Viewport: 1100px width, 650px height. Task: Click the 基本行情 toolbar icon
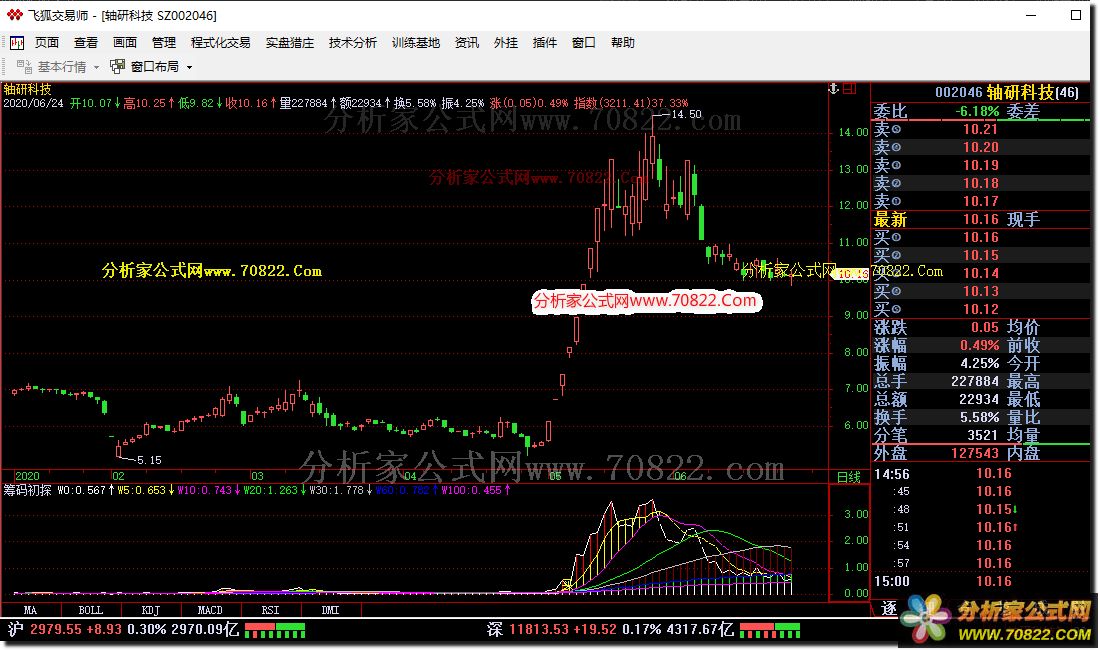(24, 67)
